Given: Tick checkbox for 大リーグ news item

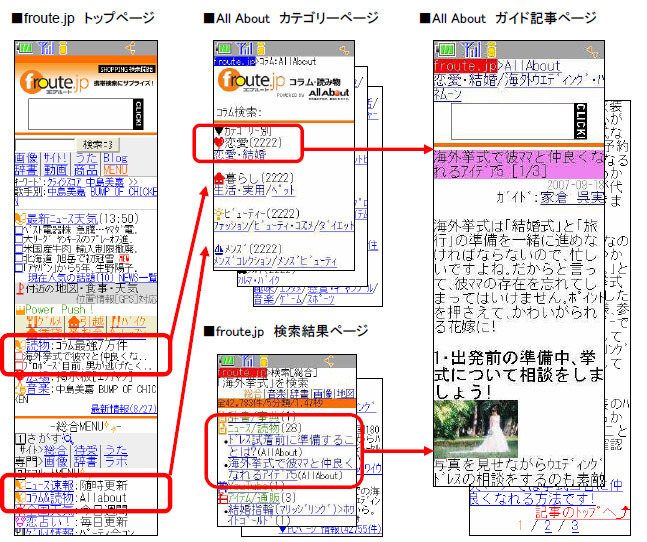Looking at the screenshot, I should [19, 239].
